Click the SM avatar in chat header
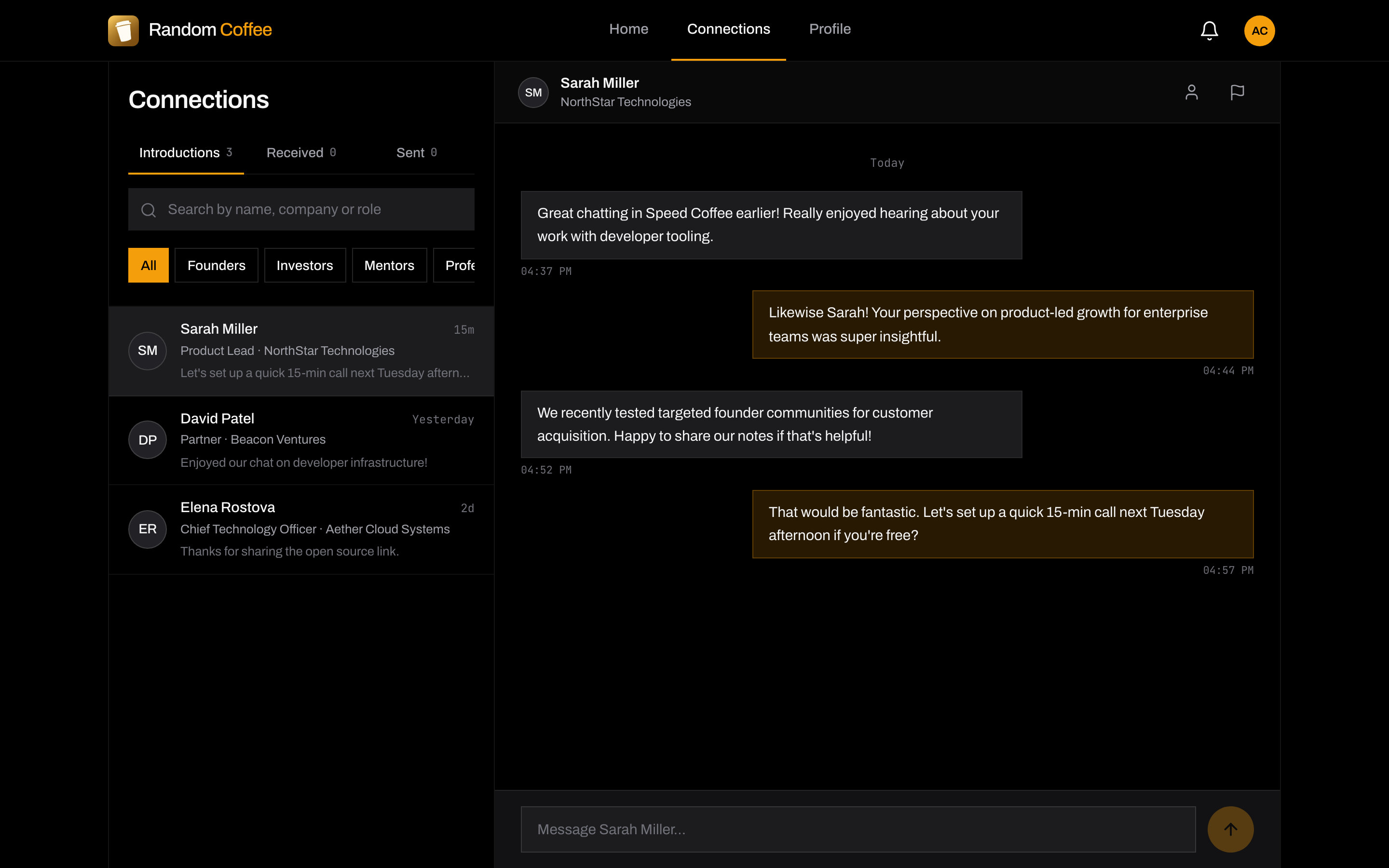Image resolution: width=1389 pixels, height=868 pixels. click(x=533, y=93)
